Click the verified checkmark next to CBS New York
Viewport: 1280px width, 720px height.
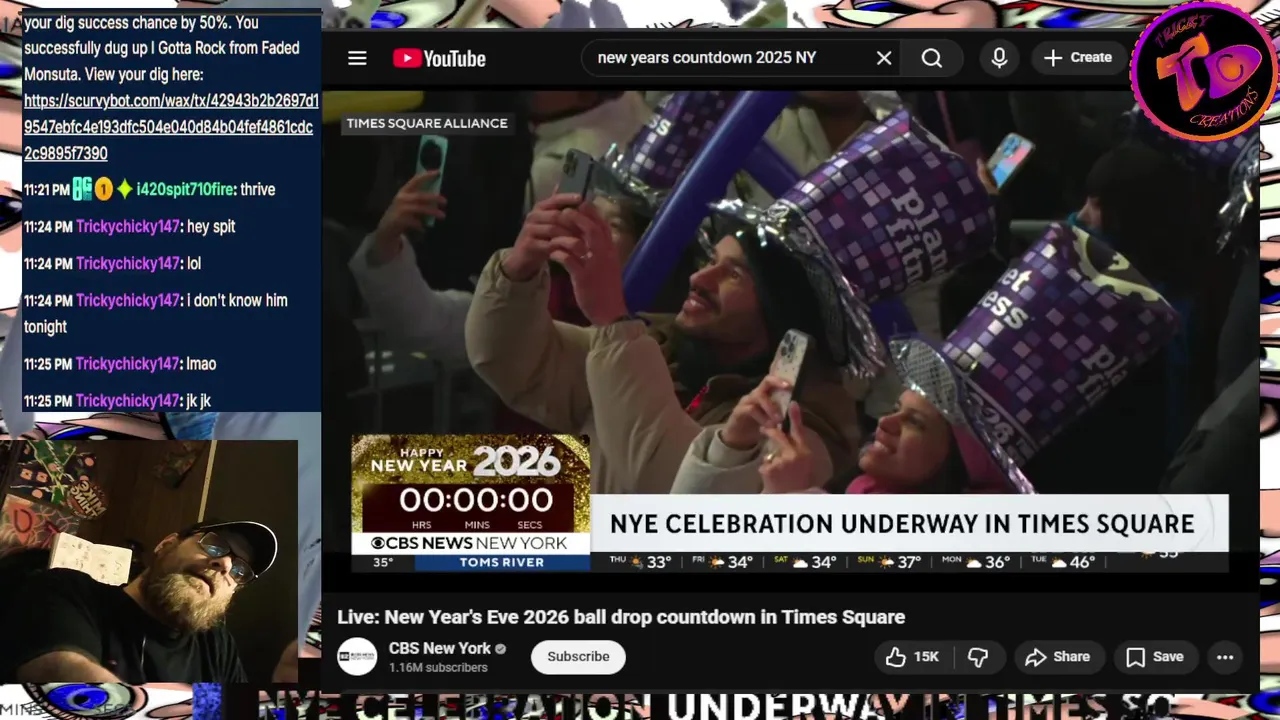pyautogui.click(x=500, y=649)
